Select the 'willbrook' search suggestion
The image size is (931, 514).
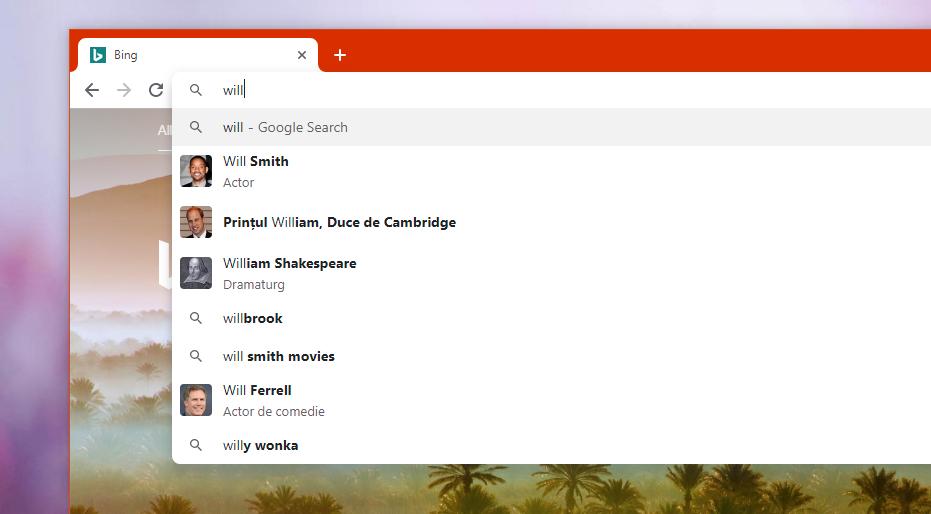(x=551, y=318)
